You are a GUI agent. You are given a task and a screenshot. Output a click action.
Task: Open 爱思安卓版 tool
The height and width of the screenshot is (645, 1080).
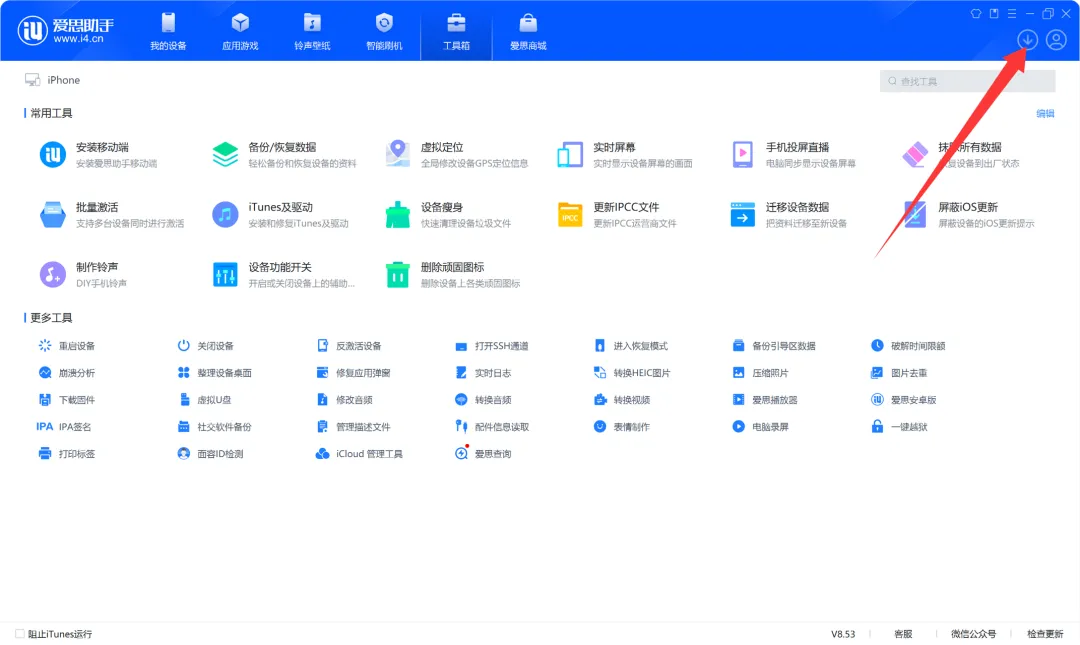(904, 400)
